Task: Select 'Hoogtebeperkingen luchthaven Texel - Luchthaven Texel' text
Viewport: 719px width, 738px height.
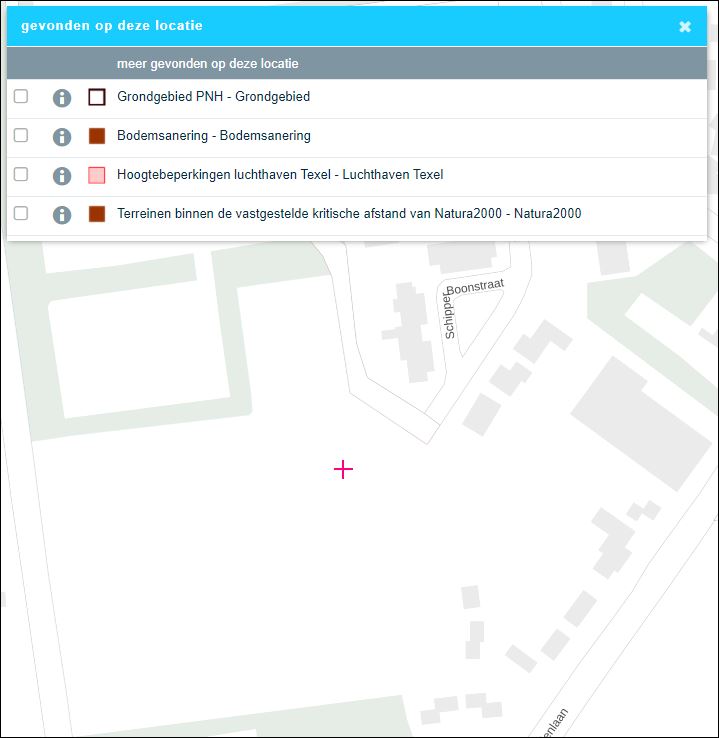Action: point(280,175)
